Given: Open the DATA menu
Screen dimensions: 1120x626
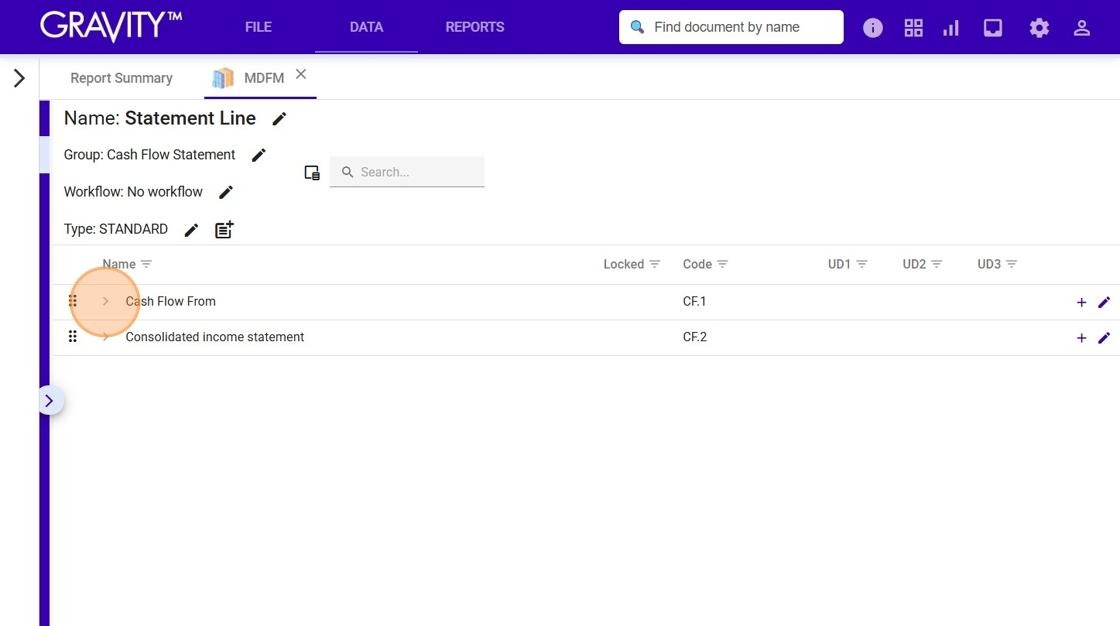Looking at the screenshot, I should 366,27.
